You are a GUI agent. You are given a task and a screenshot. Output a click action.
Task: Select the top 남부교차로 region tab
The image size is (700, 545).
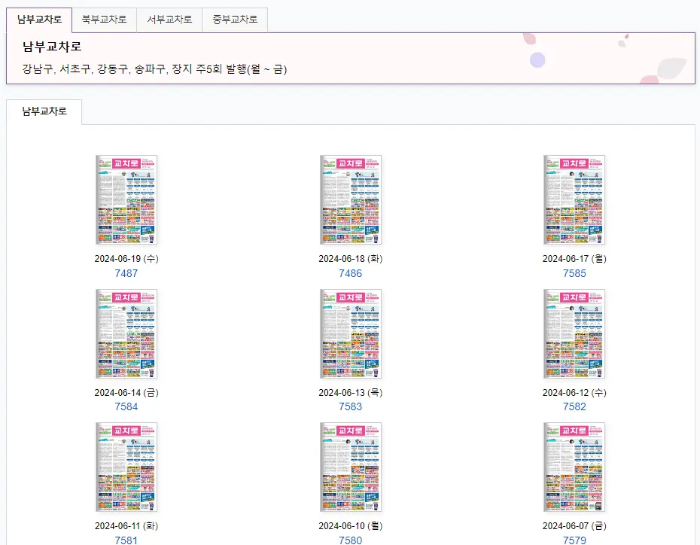tap(39, 20)
